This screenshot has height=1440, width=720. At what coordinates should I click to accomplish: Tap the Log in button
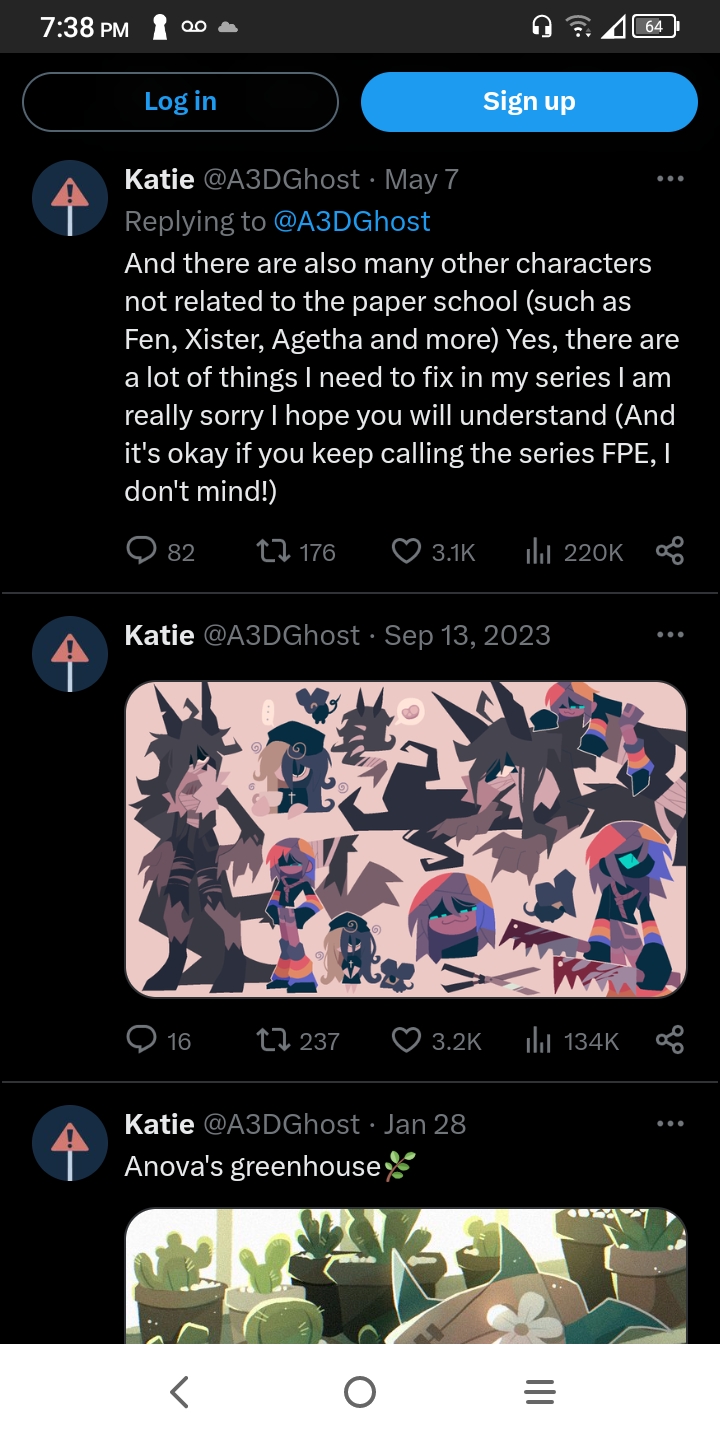pos(180,102)
